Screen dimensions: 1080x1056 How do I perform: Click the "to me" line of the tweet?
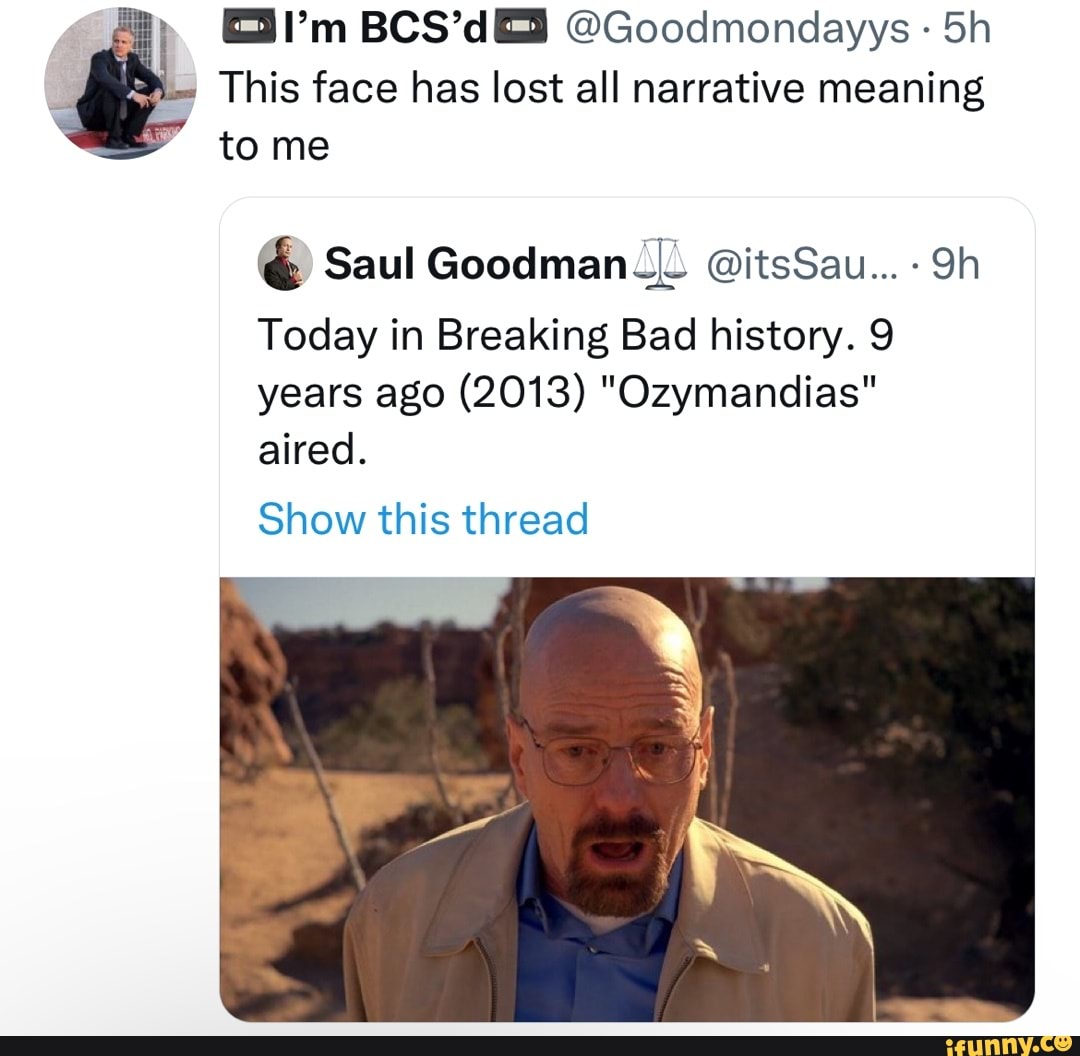273,146
